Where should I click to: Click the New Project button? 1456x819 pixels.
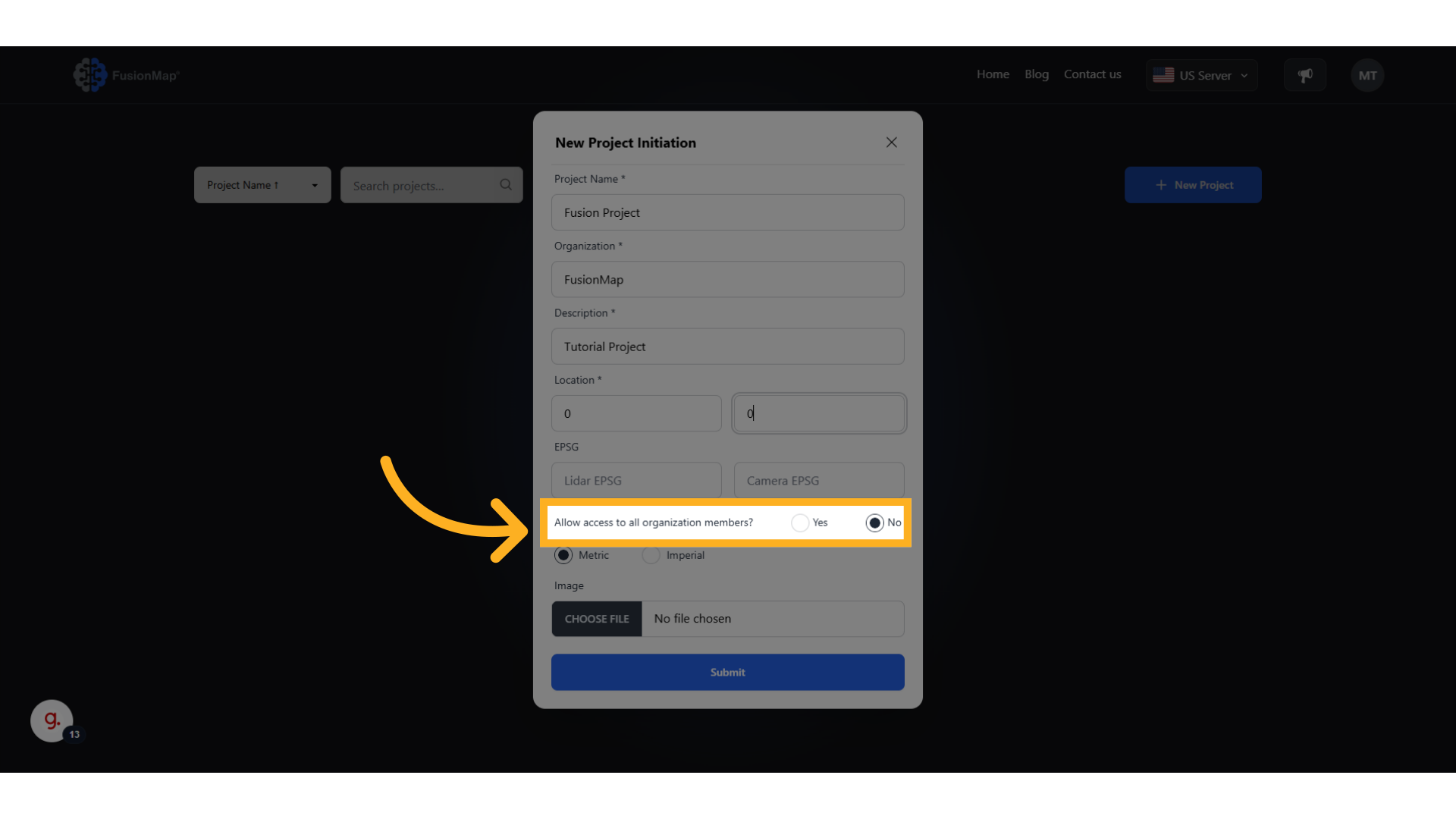point(1193,185)
